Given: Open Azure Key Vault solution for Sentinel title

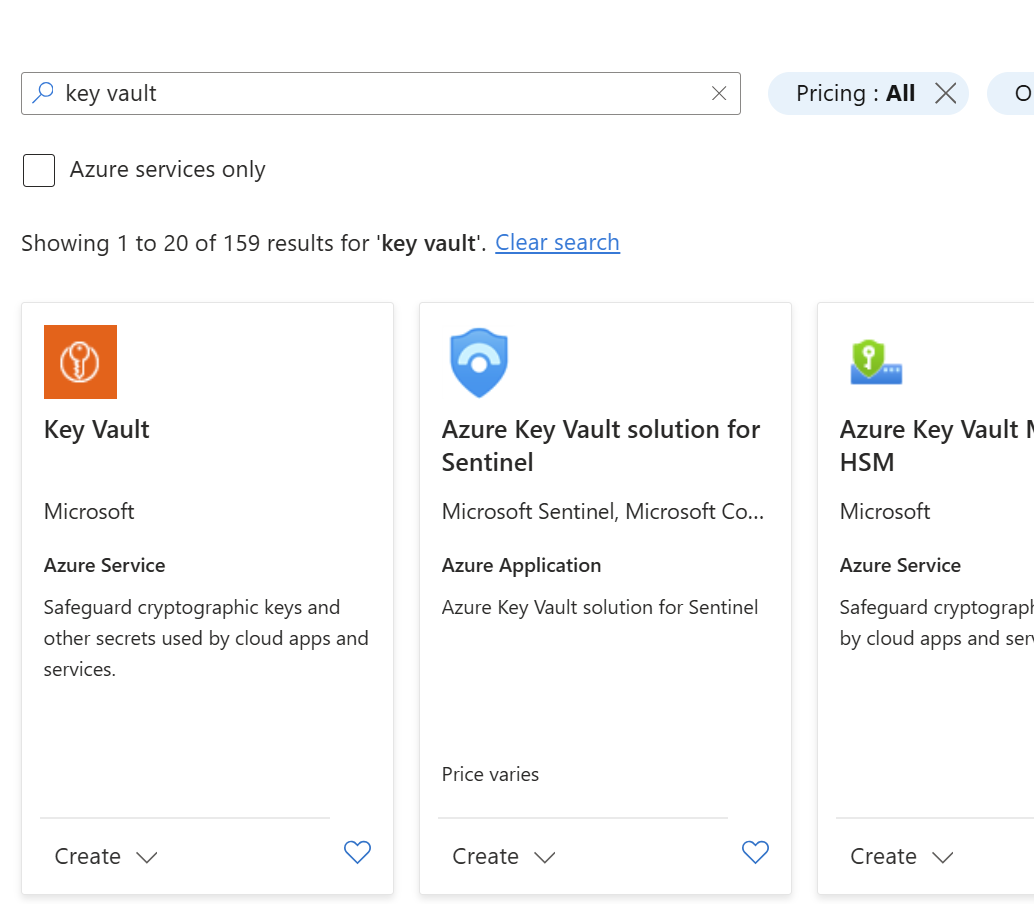Looking at the screenshot, I should (x=601, y=446).
